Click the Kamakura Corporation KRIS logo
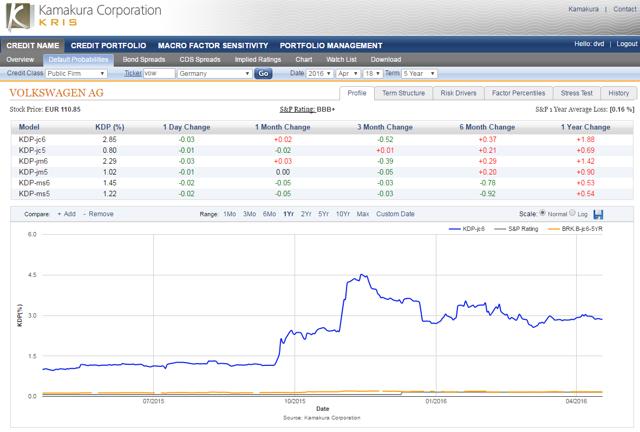The width and height of the screenshot is (640, 432). click(84, 16)
